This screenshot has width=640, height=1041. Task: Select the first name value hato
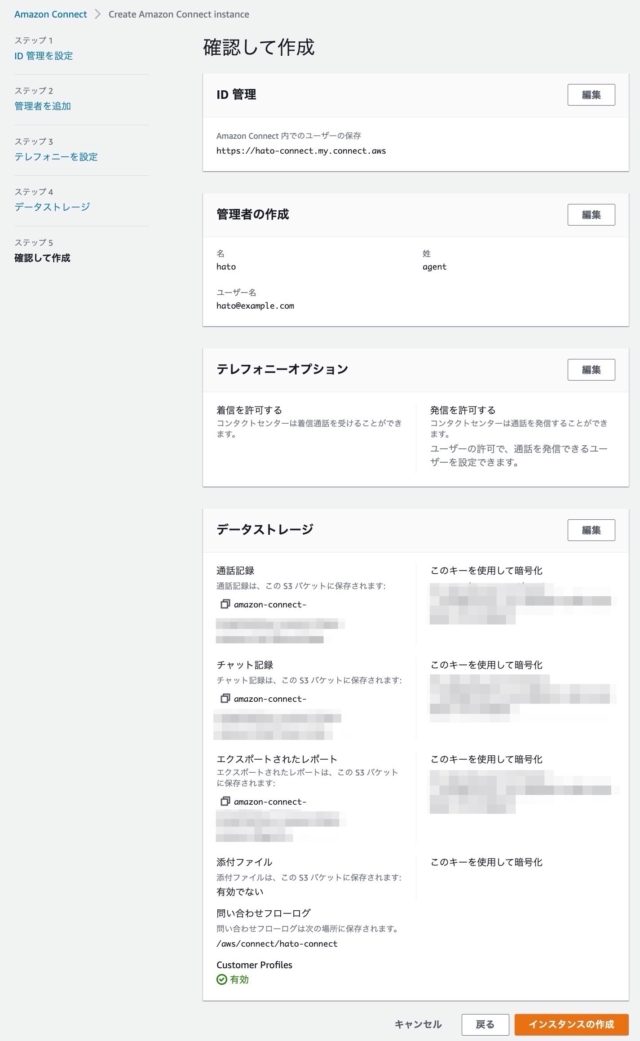coord(226,266)
